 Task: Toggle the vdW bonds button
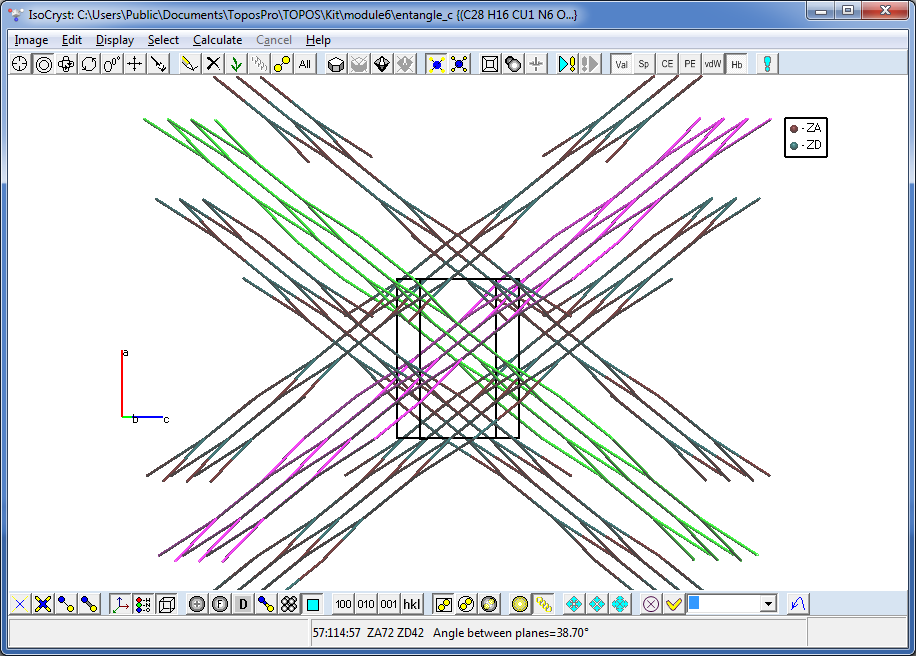tap(713, 64)
